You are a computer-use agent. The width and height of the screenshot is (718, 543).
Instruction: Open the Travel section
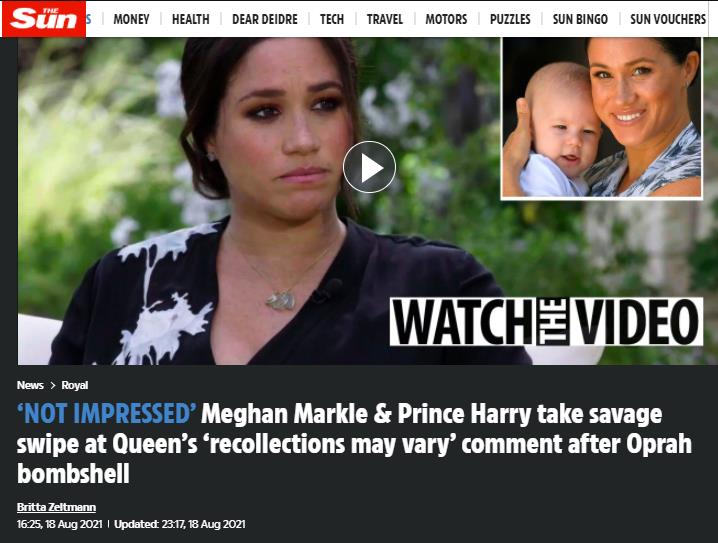click(x=385, y=19)
